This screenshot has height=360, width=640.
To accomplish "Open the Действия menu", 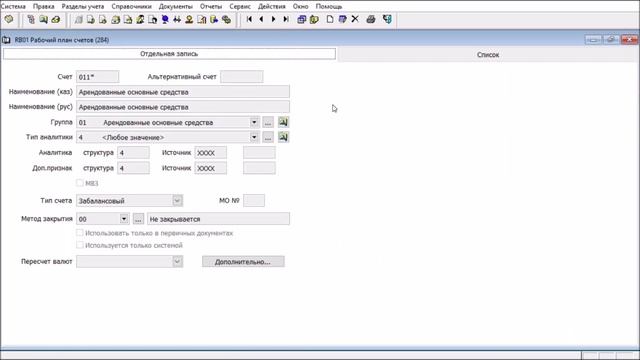I will click(x=272, y=6).
